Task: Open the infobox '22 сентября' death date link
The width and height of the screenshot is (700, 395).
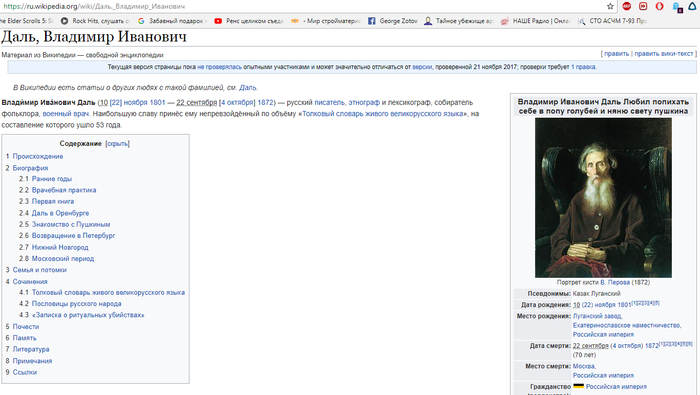Action: click(591, 345)
